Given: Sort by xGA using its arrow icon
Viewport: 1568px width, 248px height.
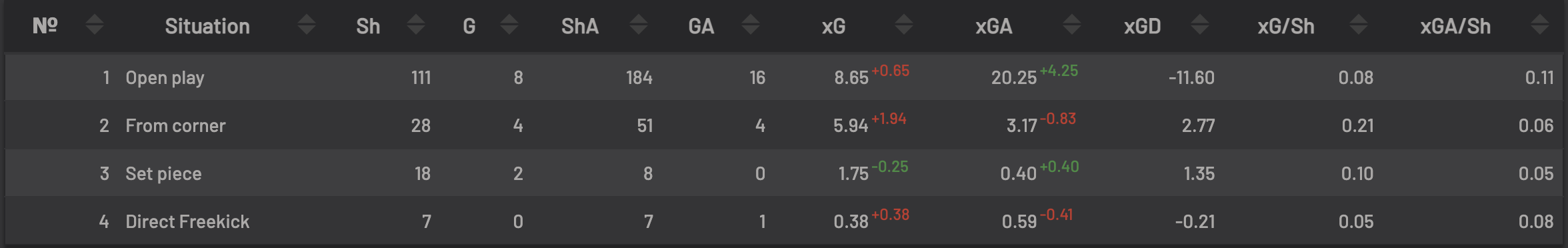Looking at the screenshot, I should click(1072, 25).
